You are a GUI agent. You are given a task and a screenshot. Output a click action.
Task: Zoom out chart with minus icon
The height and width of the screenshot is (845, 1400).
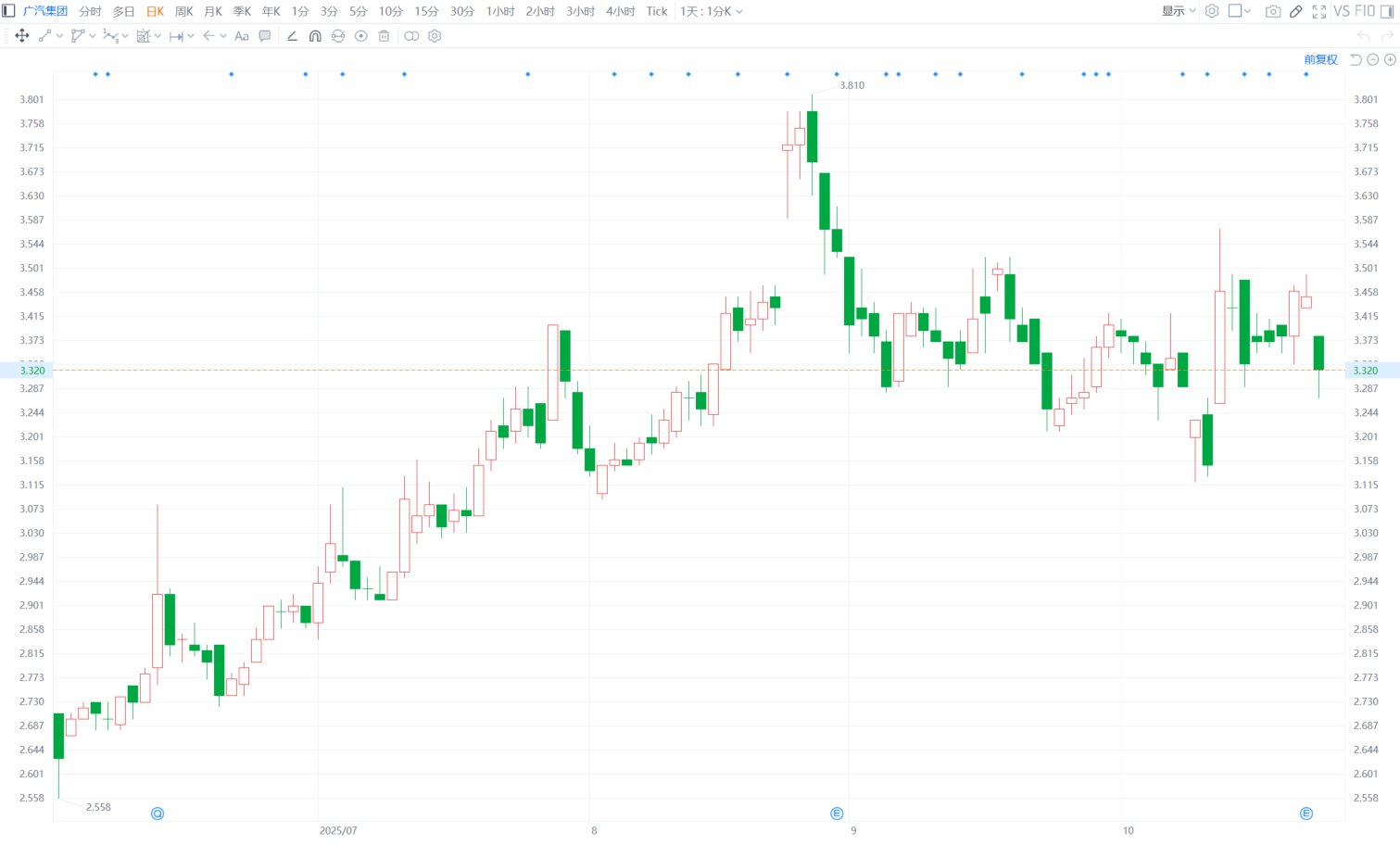(1373, 59)
